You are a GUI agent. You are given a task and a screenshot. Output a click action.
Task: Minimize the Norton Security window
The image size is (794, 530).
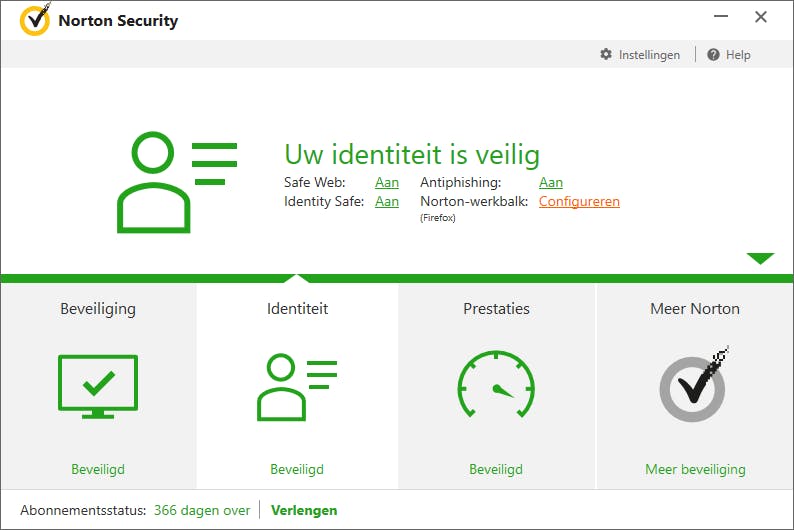point(722,17)
